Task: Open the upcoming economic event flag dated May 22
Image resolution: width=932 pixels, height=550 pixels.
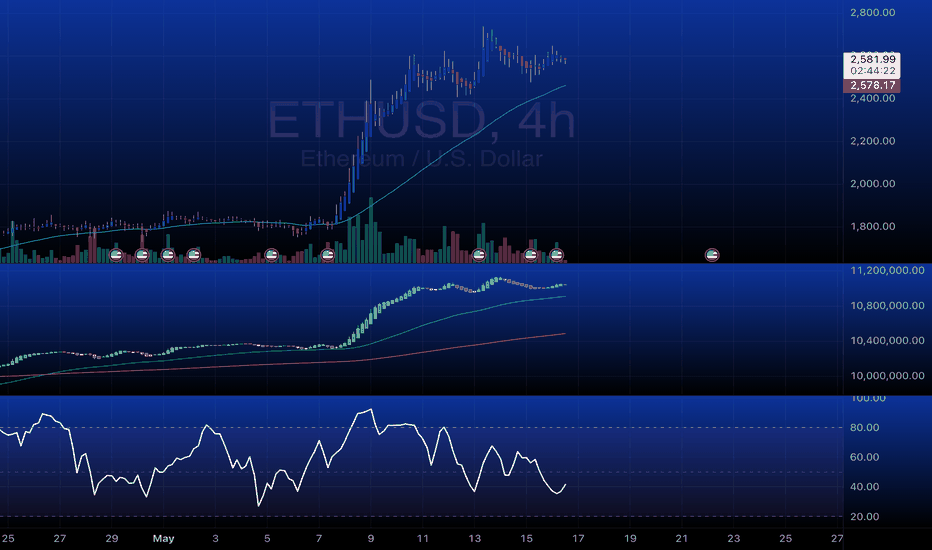Action: click(712, 255)
